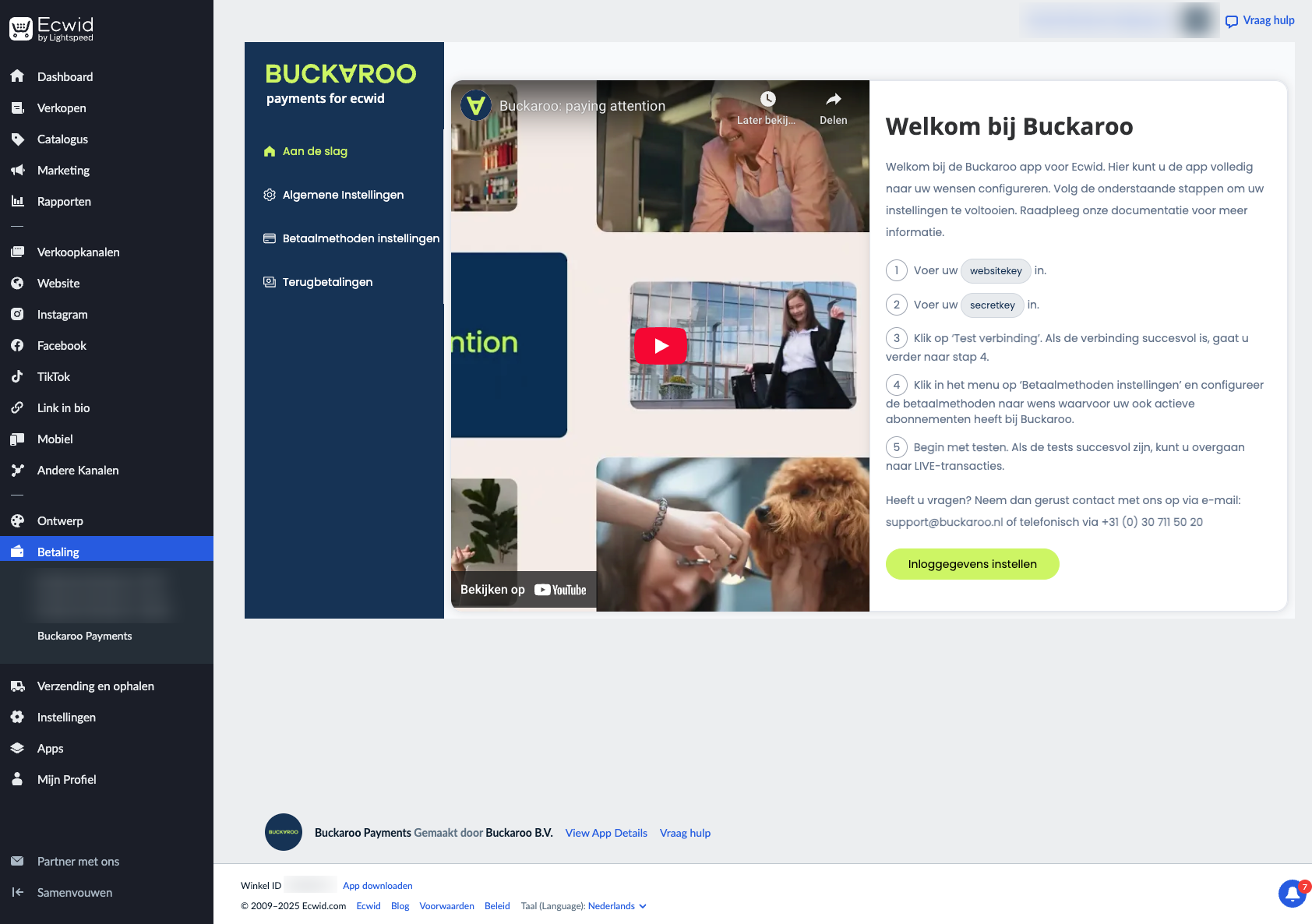Click the Buckaroo: paying attention video title

[583, 106]
